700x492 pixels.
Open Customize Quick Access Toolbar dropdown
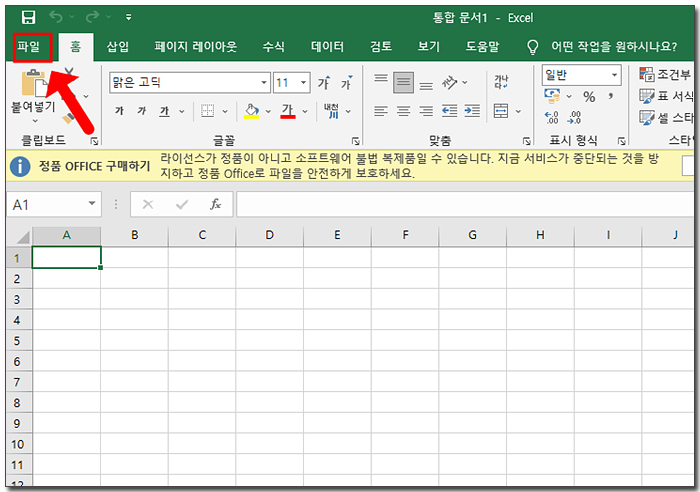(129, 17)
